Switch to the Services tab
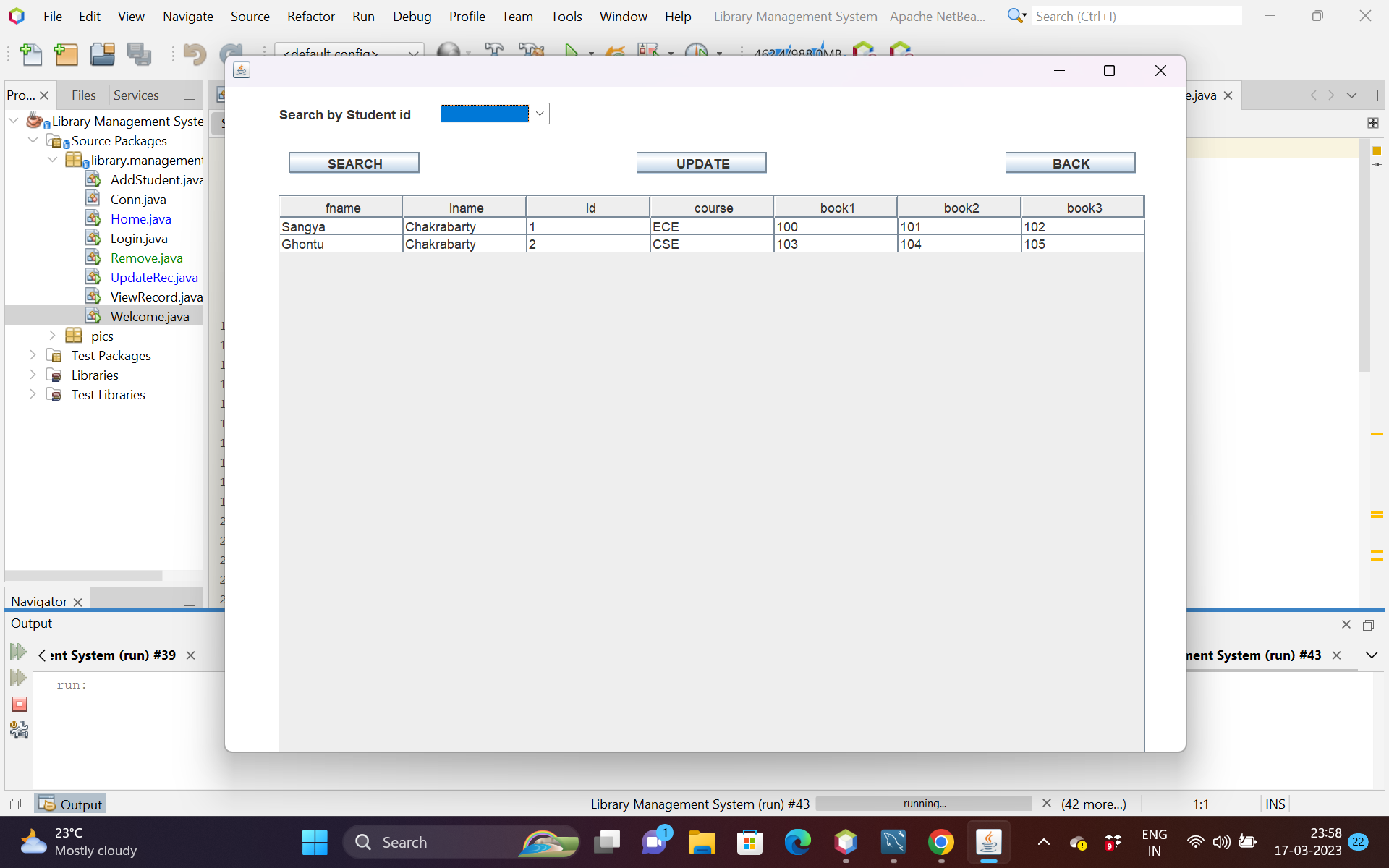 (136, 95)
